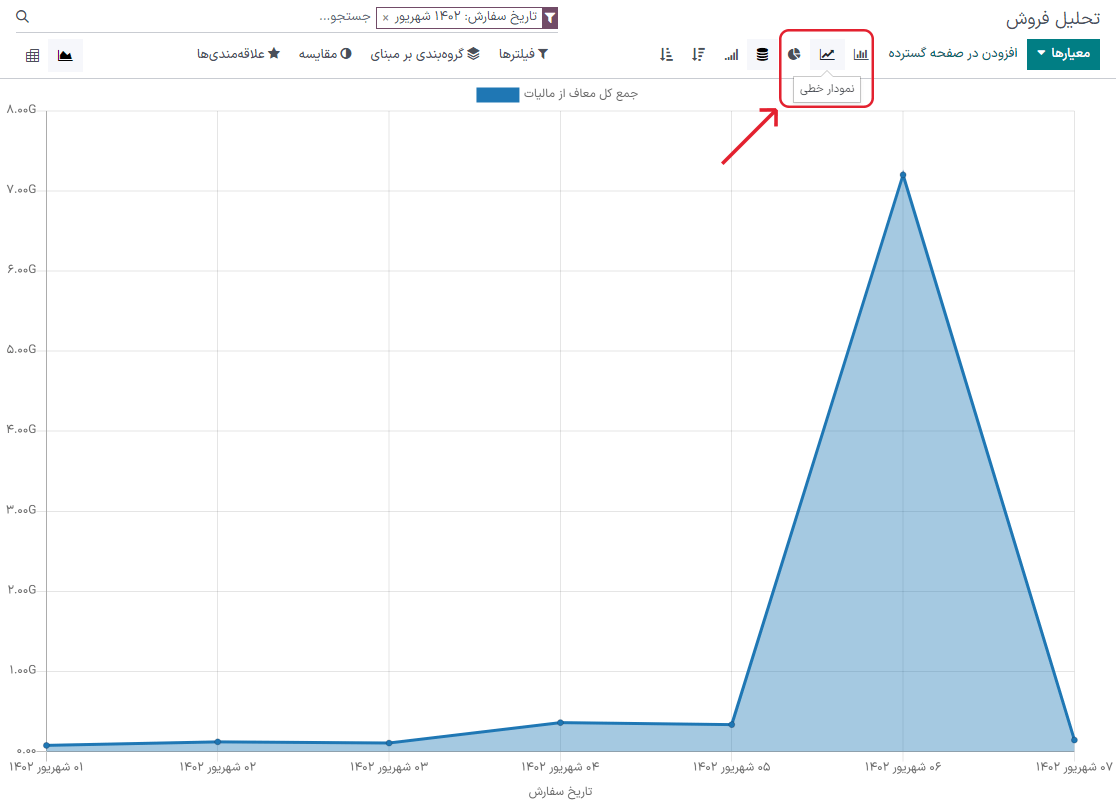
Task: Toggle dataset visibility via legend label
Action: click(581, 94)
